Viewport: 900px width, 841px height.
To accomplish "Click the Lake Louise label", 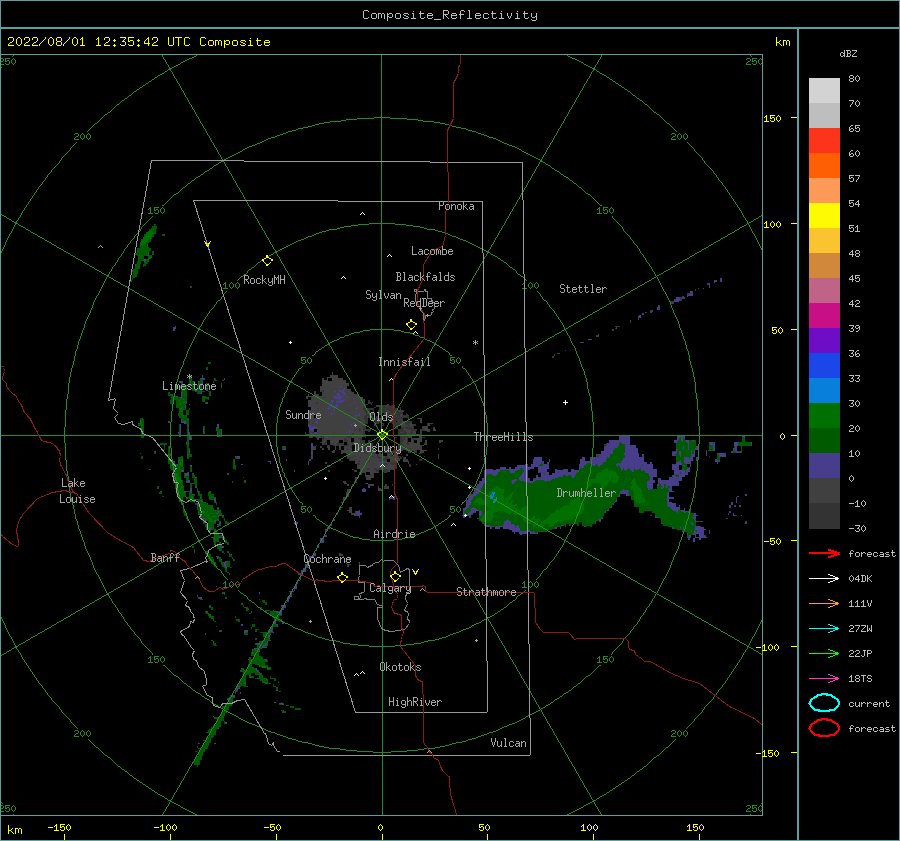I will pos(77,491).
